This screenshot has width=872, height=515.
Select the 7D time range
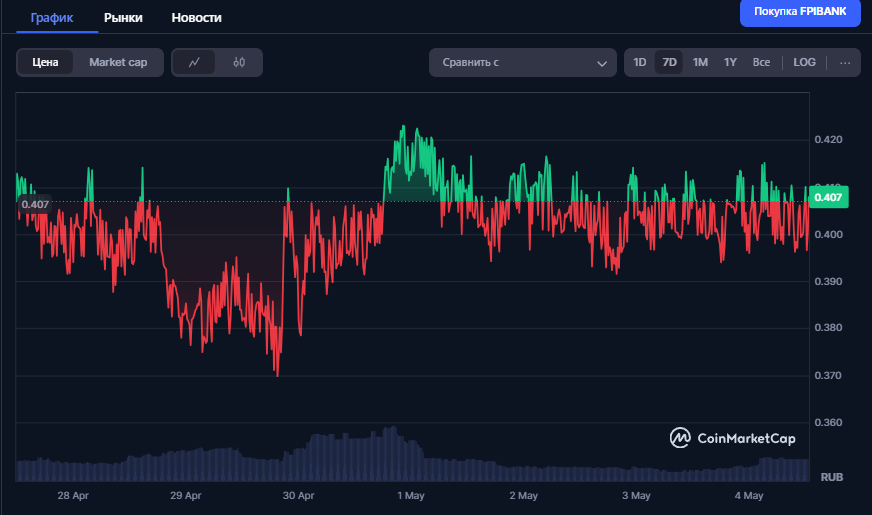[670, 62]
